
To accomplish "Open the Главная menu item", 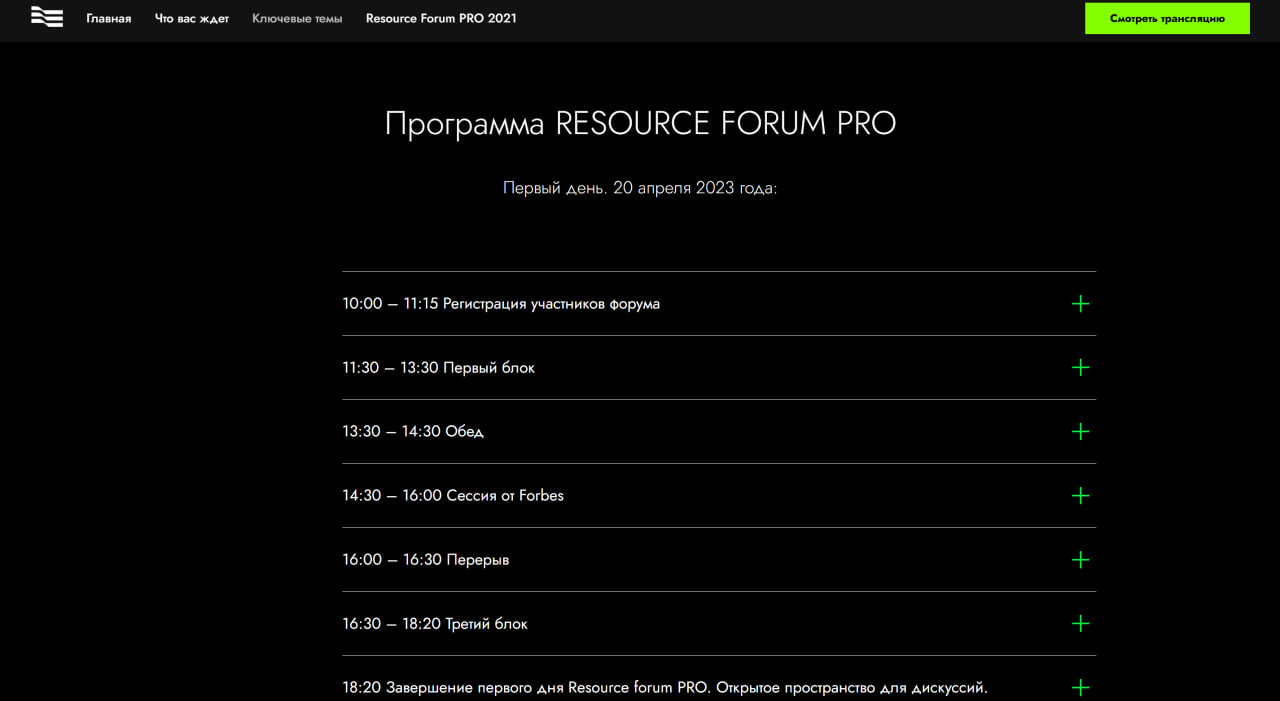I will point(109,18).
